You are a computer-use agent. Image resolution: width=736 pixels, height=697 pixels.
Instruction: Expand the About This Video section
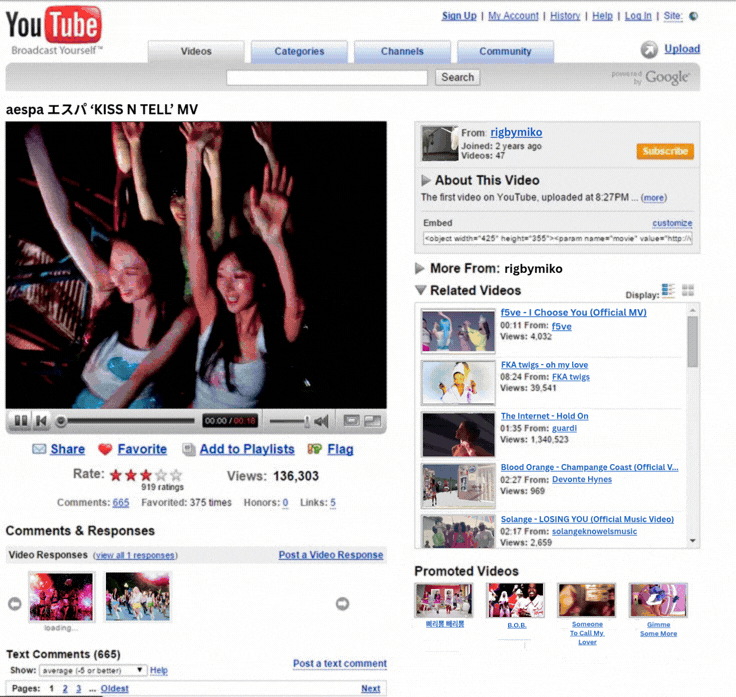pos(426,180)
